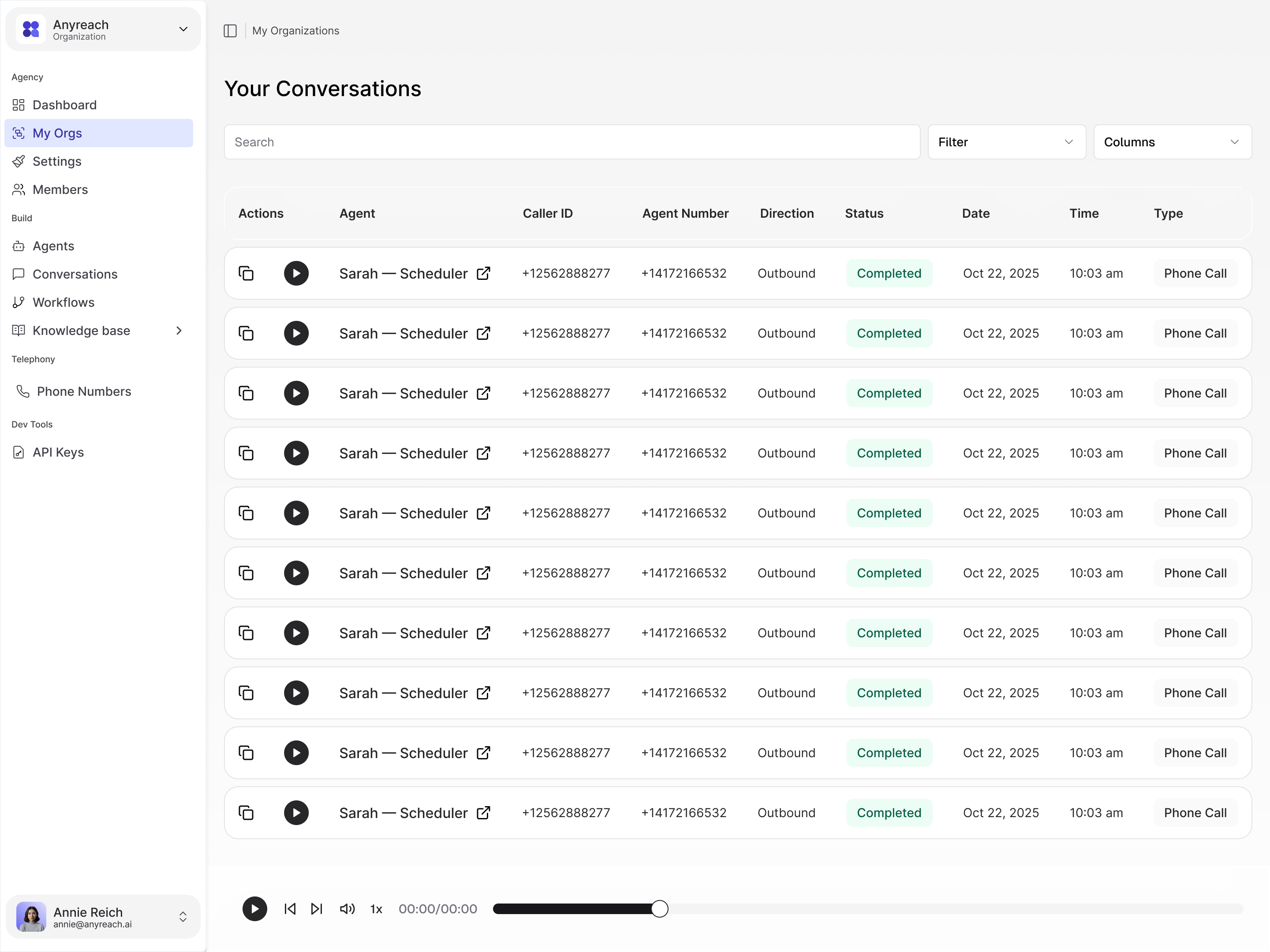Open the Phone Numbers page
Image resolution: width=1270 pixels, height=952 pixels.
pyautogui.click(x=84, y=391)
